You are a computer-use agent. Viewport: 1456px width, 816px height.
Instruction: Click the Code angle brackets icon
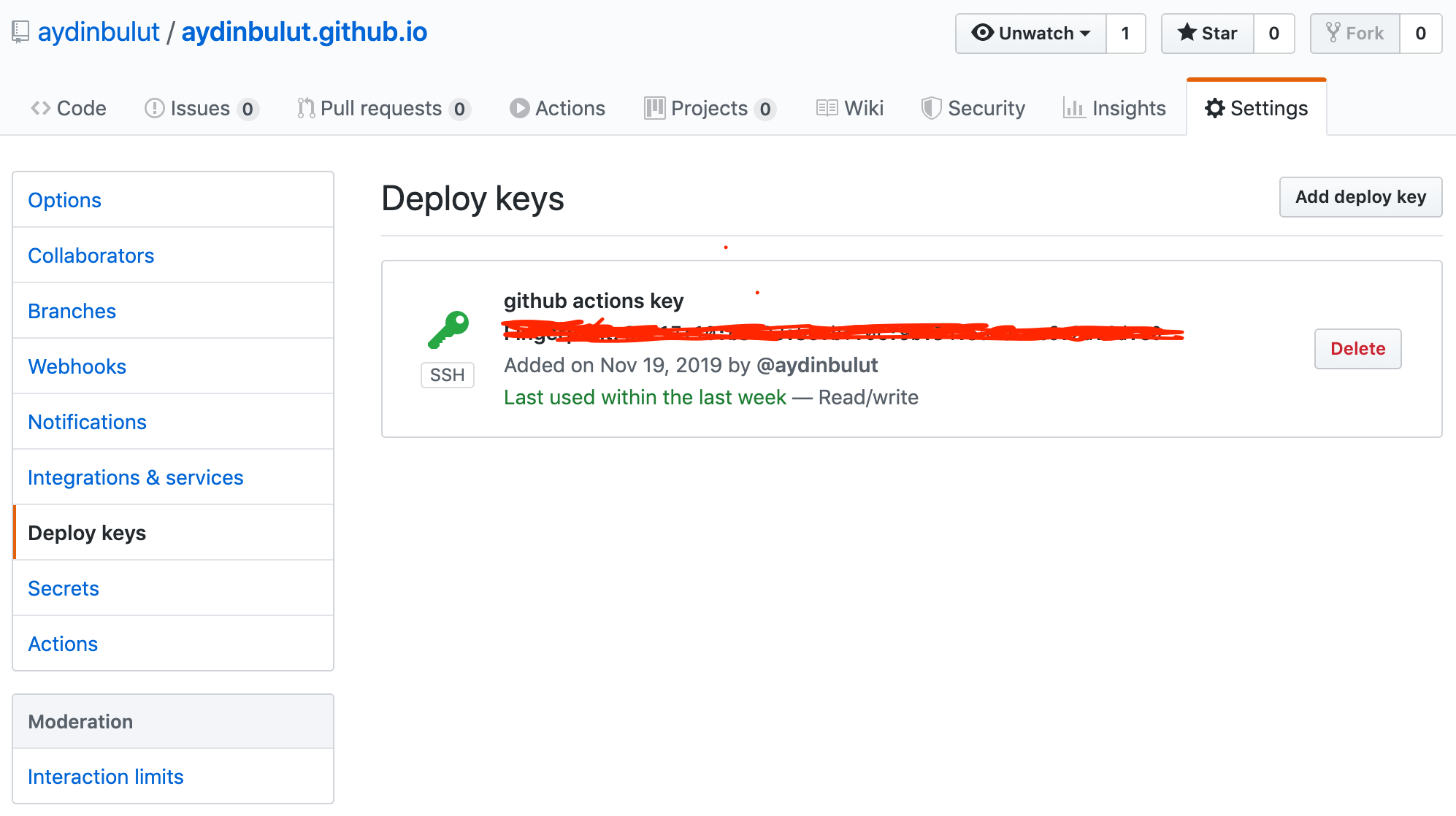tap(41, 108)
